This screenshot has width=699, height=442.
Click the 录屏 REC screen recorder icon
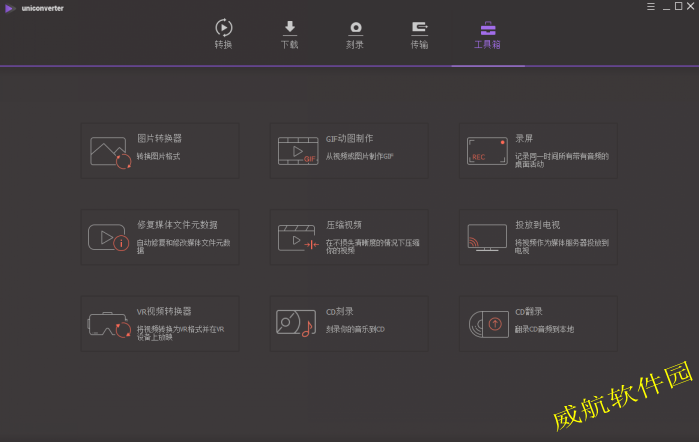[x=487, y=151]
